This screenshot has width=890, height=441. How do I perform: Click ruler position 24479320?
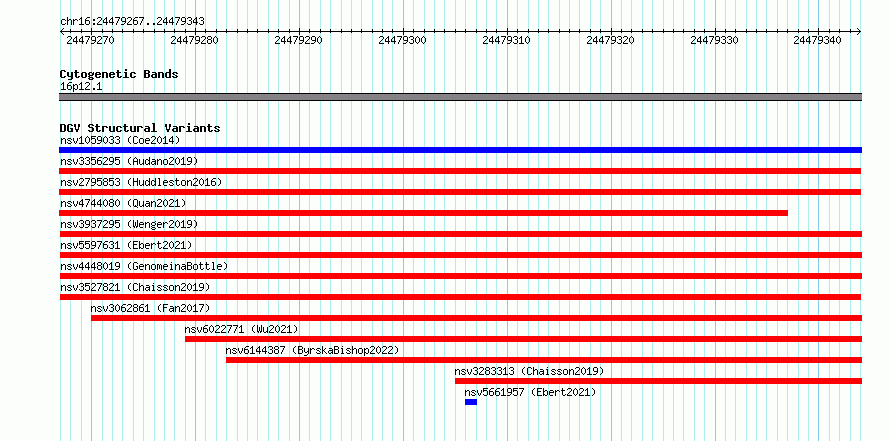(x=610, y=40)
